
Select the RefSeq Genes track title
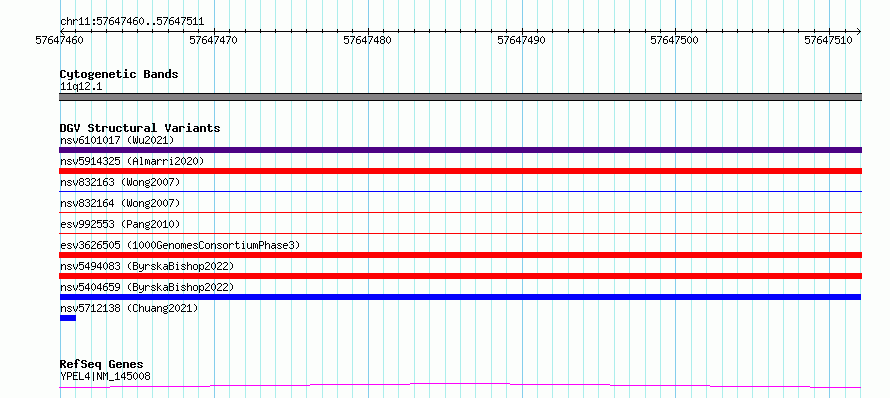point(102,365)
